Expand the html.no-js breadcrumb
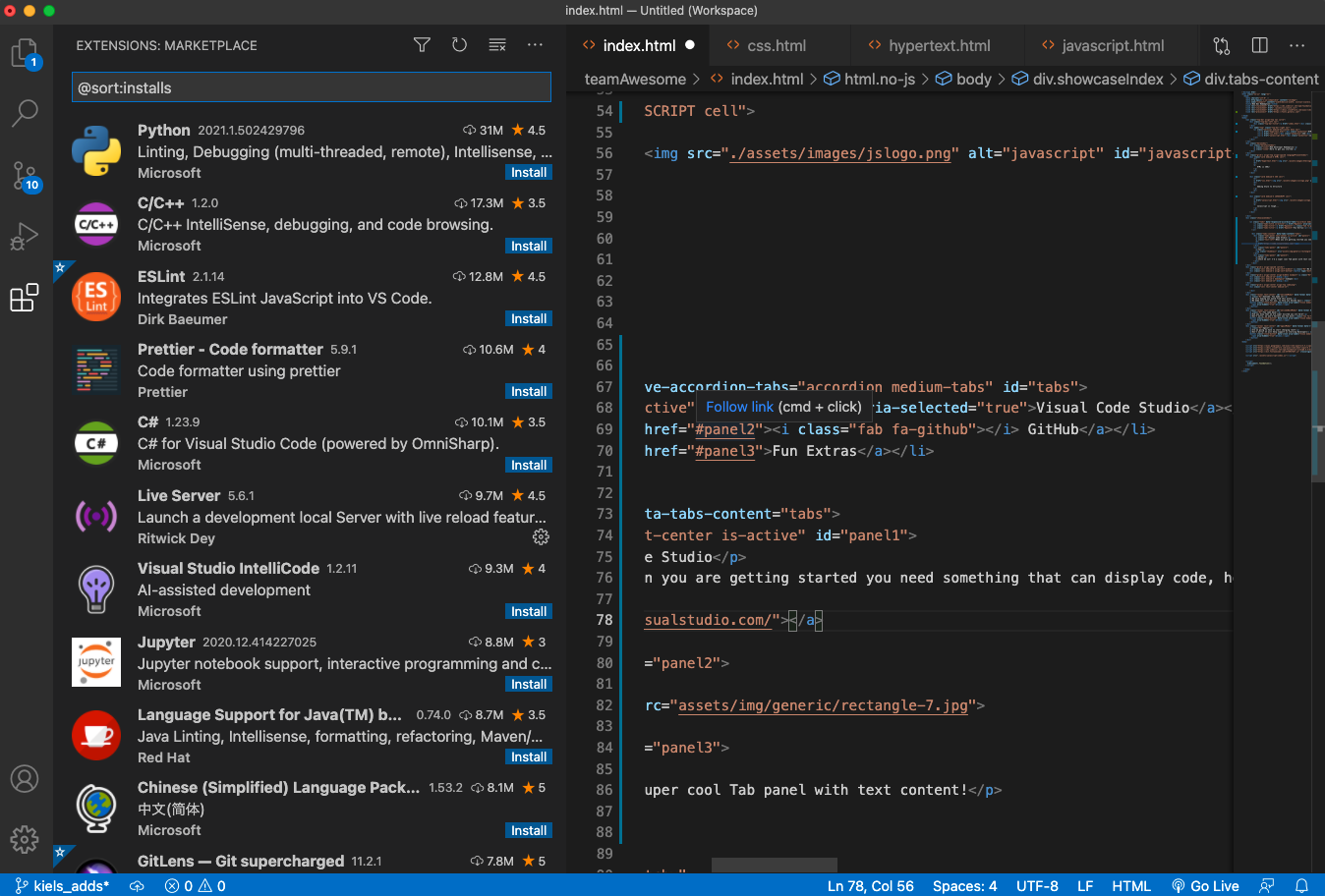This screenshot has height=896, width=1325. click(869, 79)
